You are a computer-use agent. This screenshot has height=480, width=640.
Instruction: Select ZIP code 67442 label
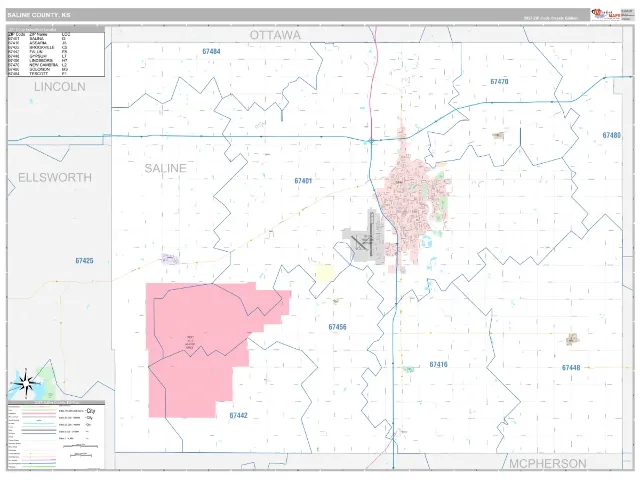[238, 416]
